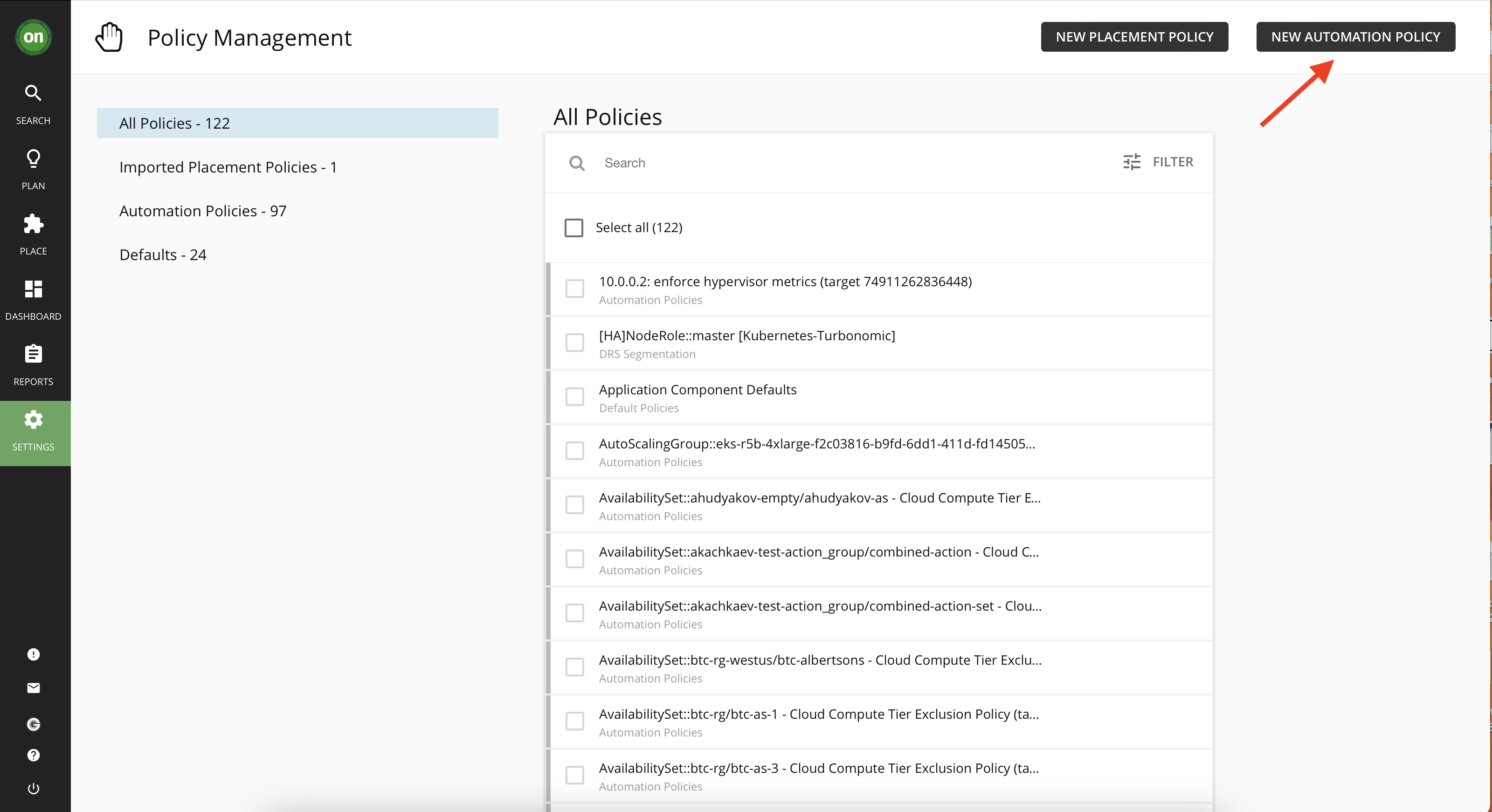Click the mail envelope icon
Image resolution: width=1492 pixels, height=812 pixels.
[34, 688]
